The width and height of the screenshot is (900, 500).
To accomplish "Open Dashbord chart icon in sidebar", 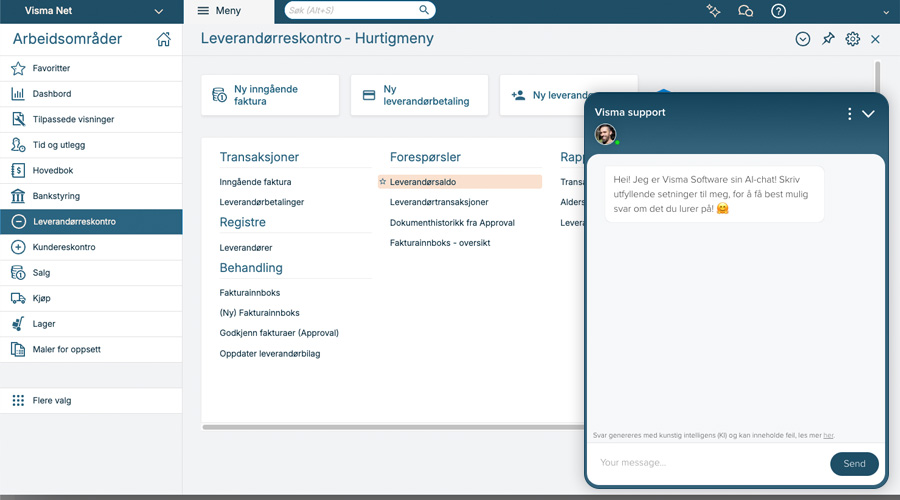I will point(18,94).
